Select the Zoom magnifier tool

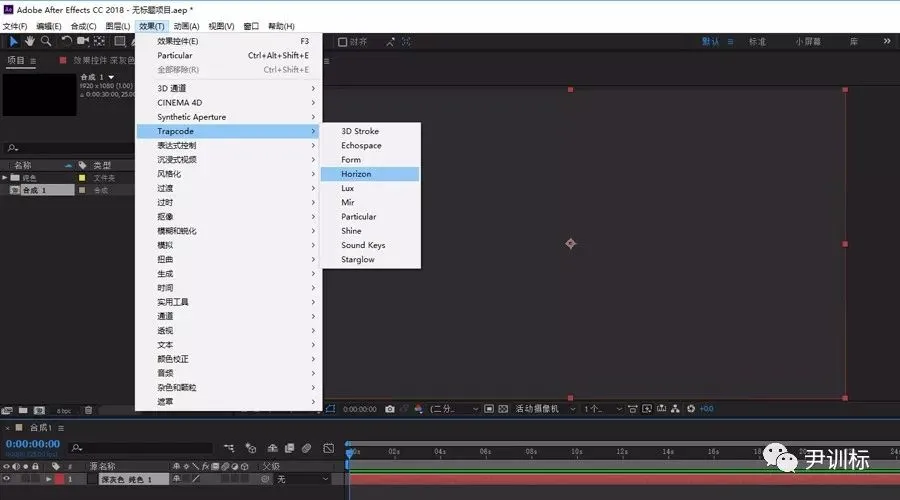pos(46,41)
